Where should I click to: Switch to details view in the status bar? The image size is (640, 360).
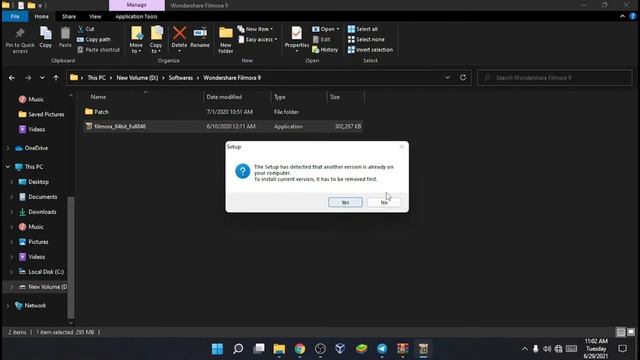[621, 332]
